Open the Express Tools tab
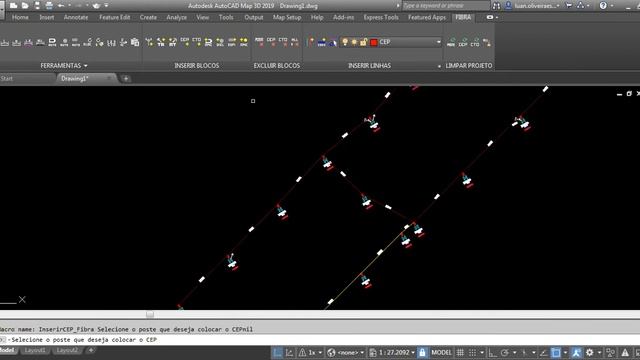640x360 pixels. pyautogui.click(x=381, y=17)
